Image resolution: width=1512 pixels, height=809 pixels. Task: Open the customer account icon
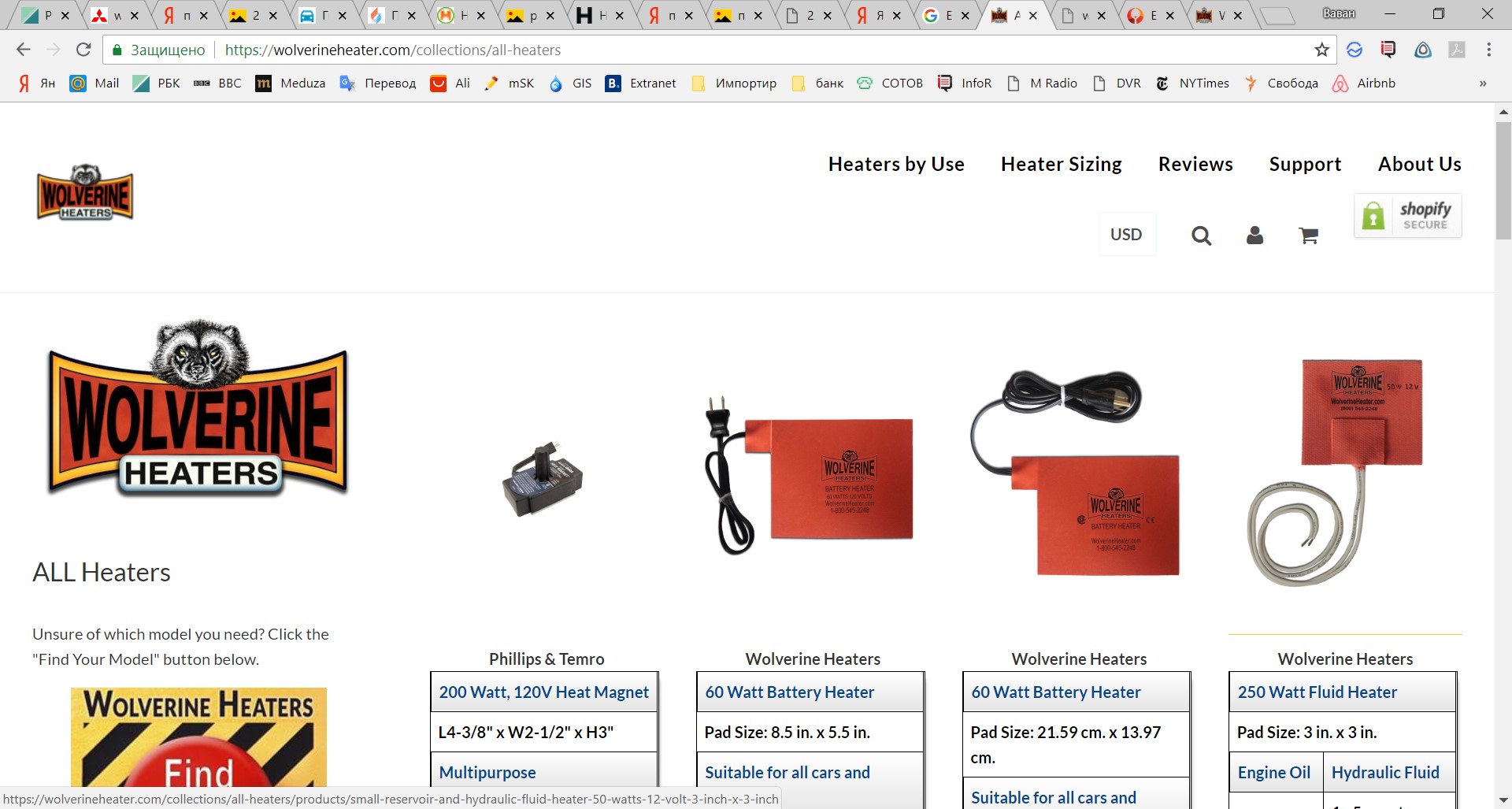[x=1254, y=235]
